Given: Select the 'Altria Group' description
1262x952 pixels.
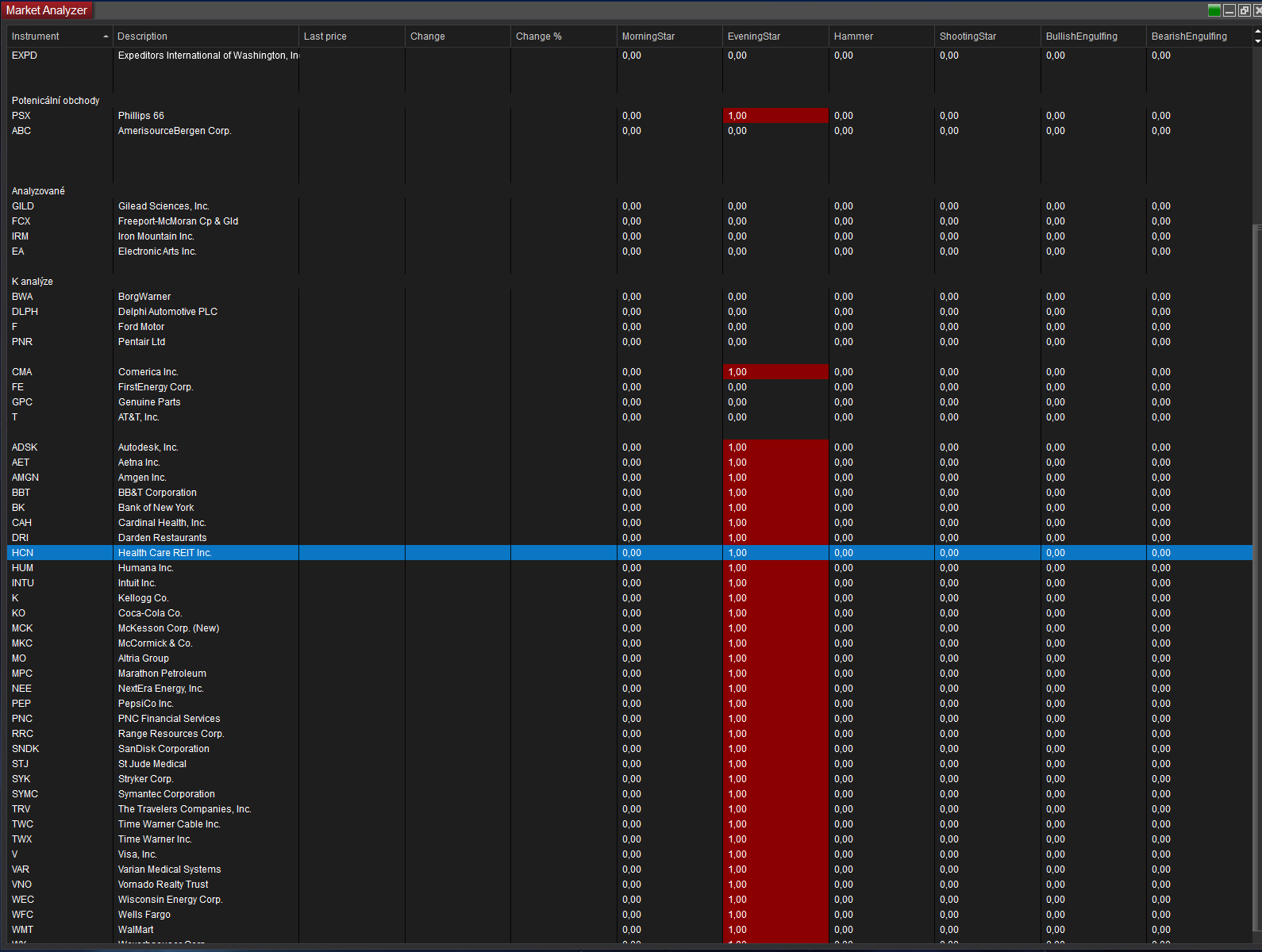Looking at the screenshot, I should coord(144,658).
